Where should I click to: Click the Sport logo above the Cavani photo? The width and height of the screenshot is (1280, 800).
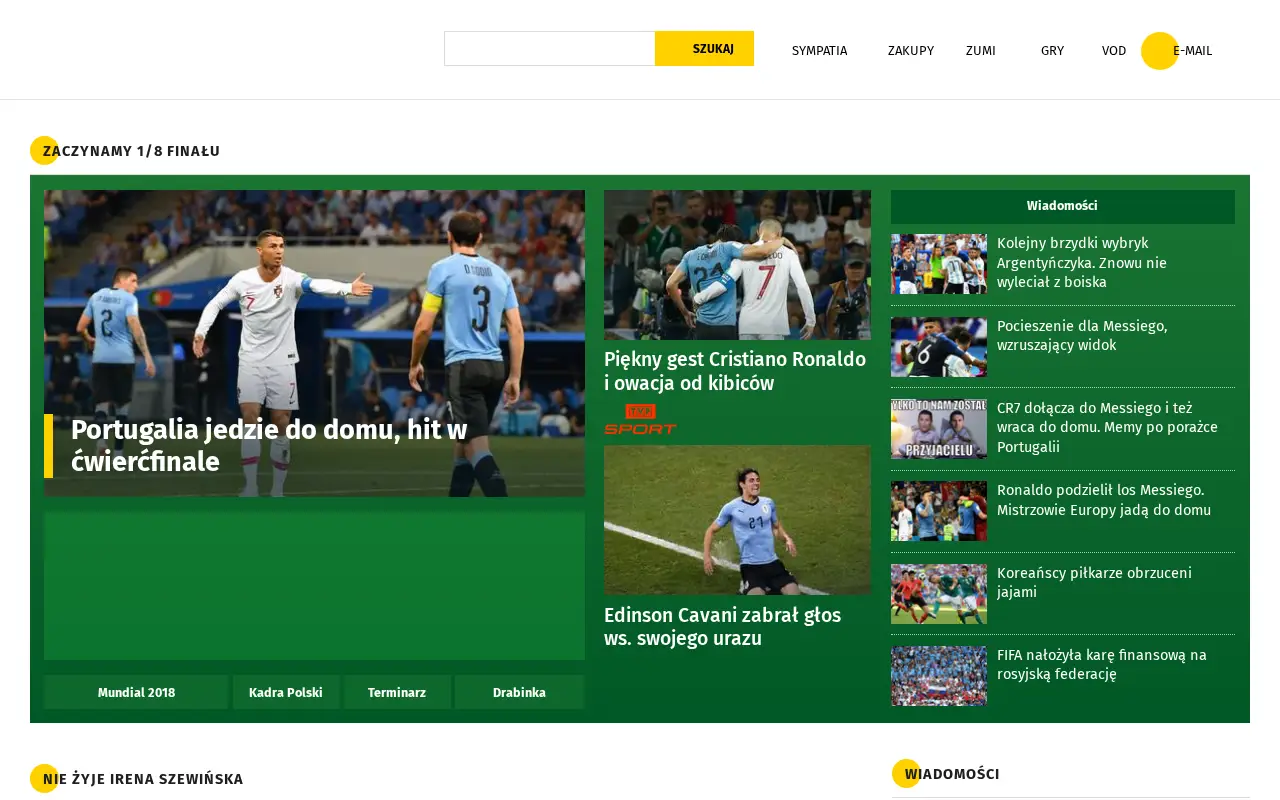pos(640,419)
